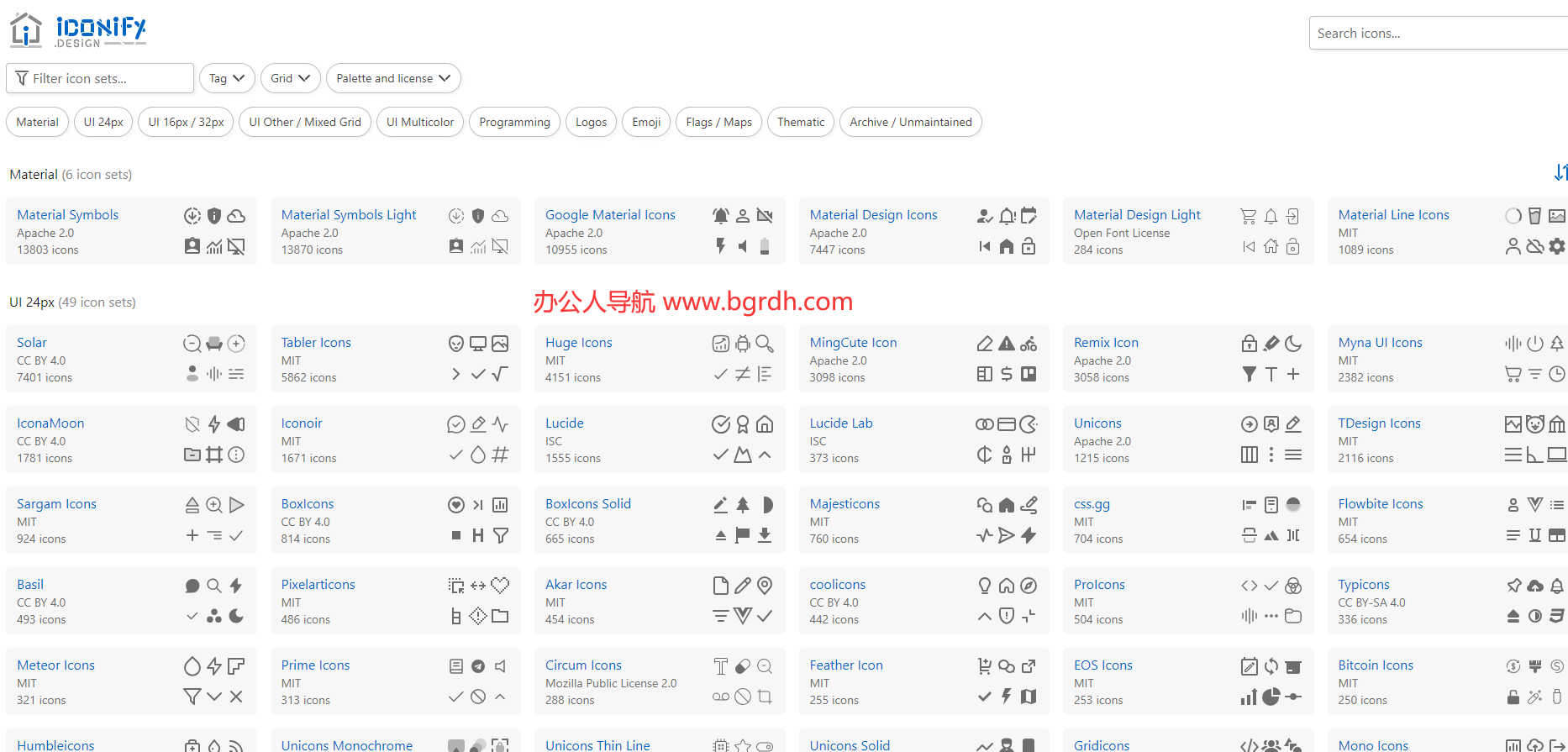Click the heart icon in Pixelarticons

point(500,586)
